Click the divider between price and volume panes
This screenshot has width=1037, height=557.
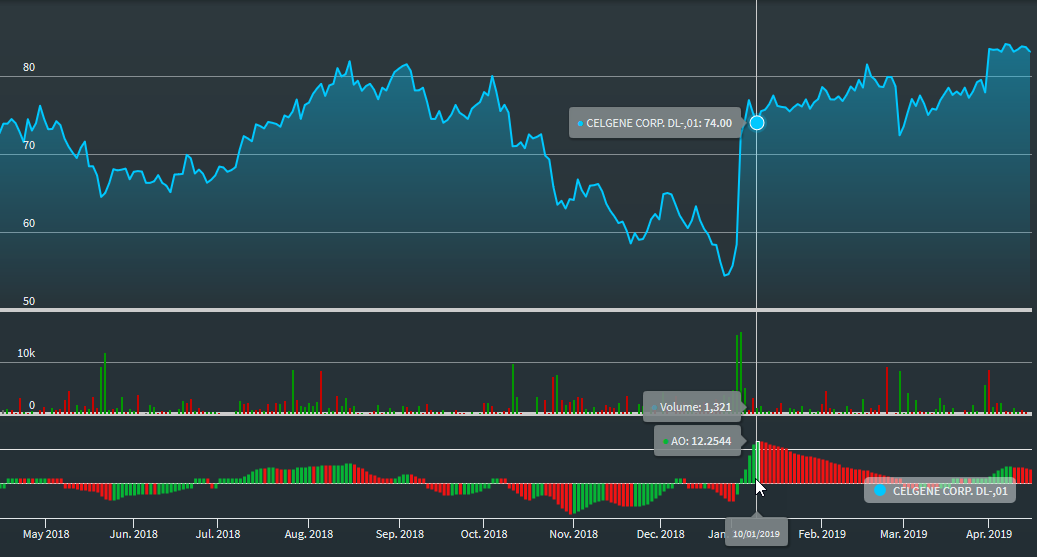pos(518,311)
